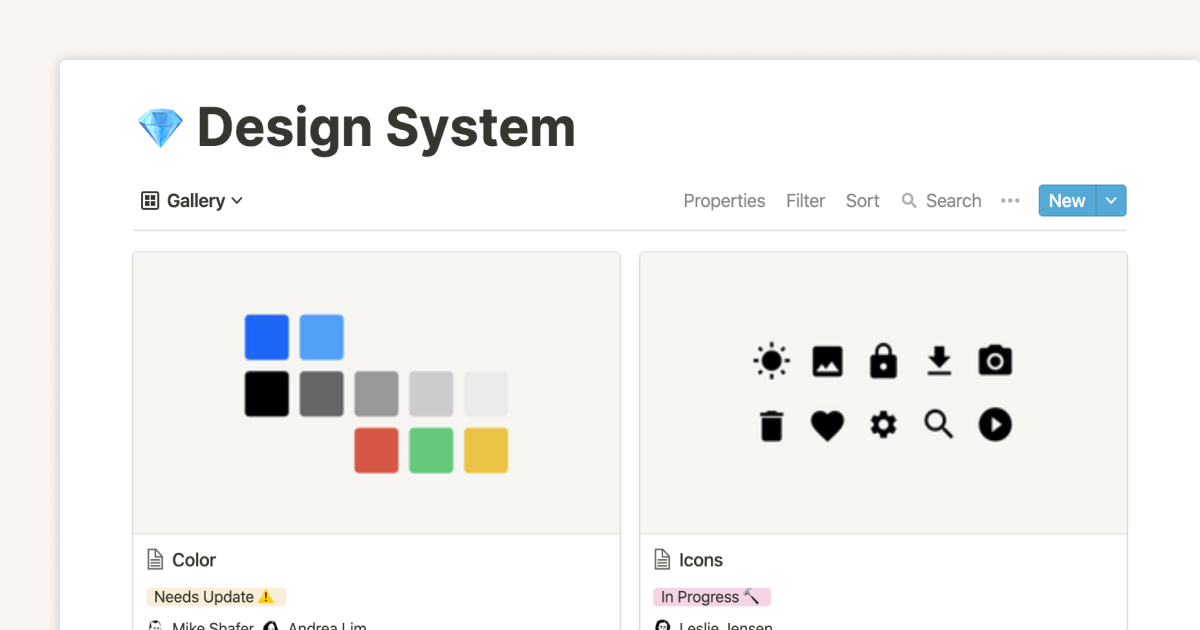Open the Filter menu
This screenshot has width=1200, height=630.
click(x=805, y=201)
